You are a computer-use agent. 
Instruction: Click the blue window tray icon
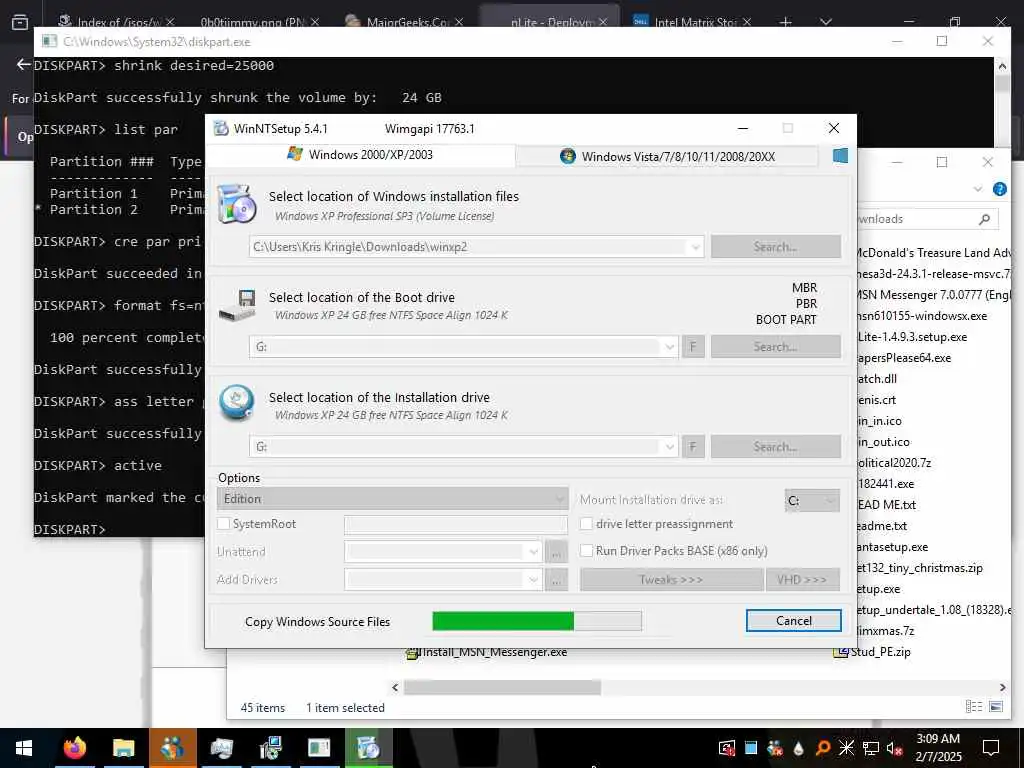coord(751,748)
